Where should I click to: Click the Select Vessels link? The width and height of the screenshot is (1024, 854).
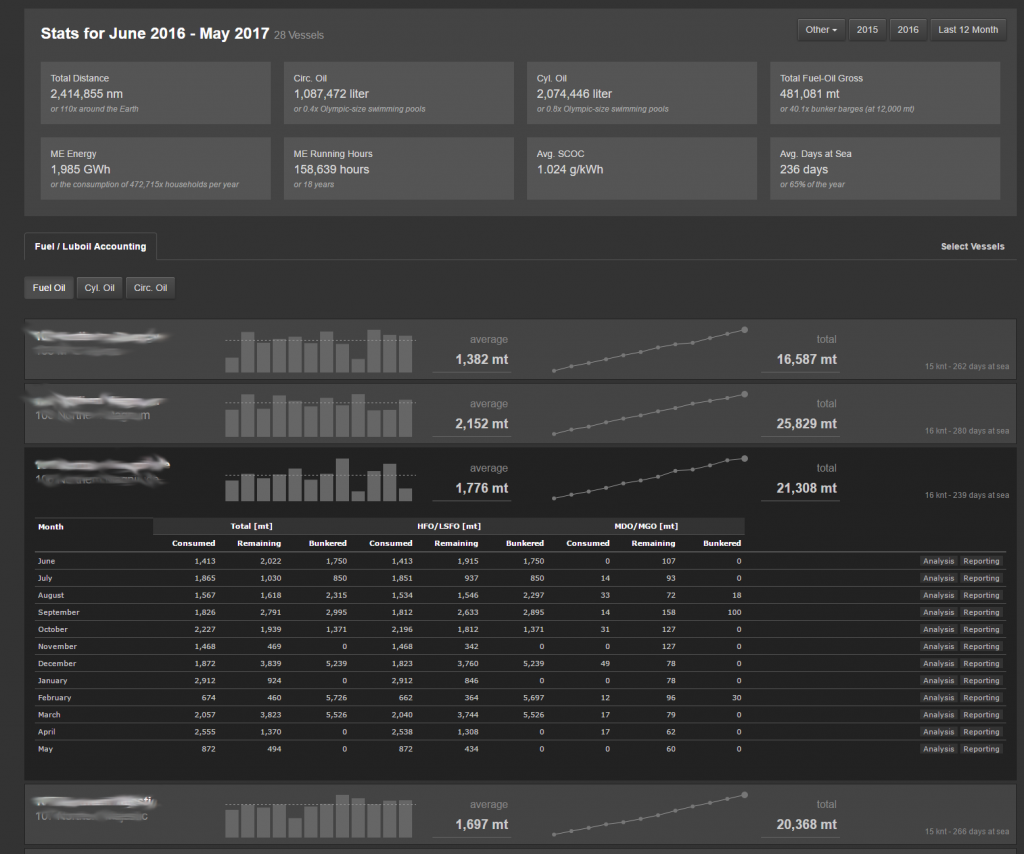click(972, 246)
